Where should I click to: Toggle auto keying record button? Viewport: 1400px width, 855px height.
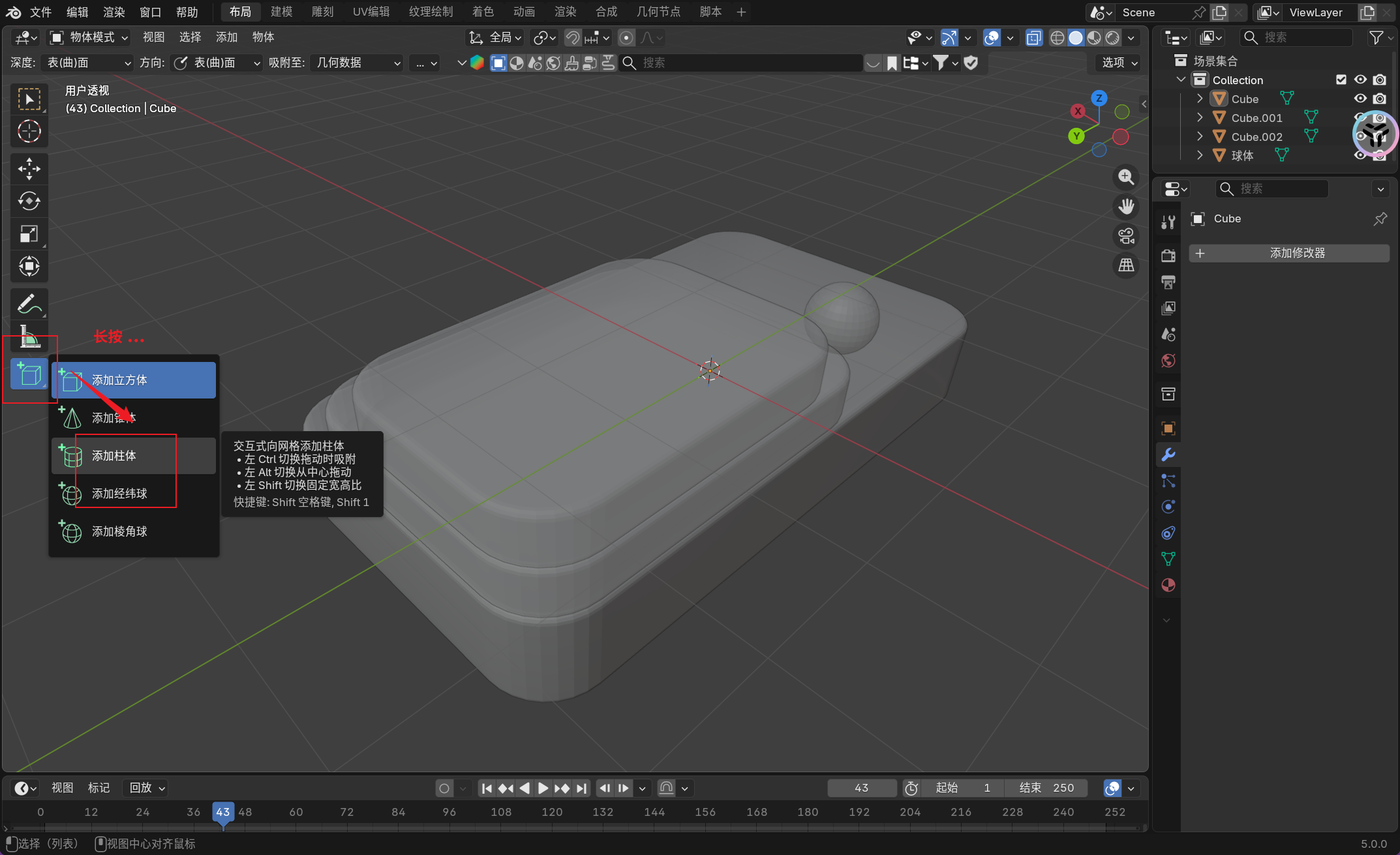pyautogui.click(x=444, y=788)
